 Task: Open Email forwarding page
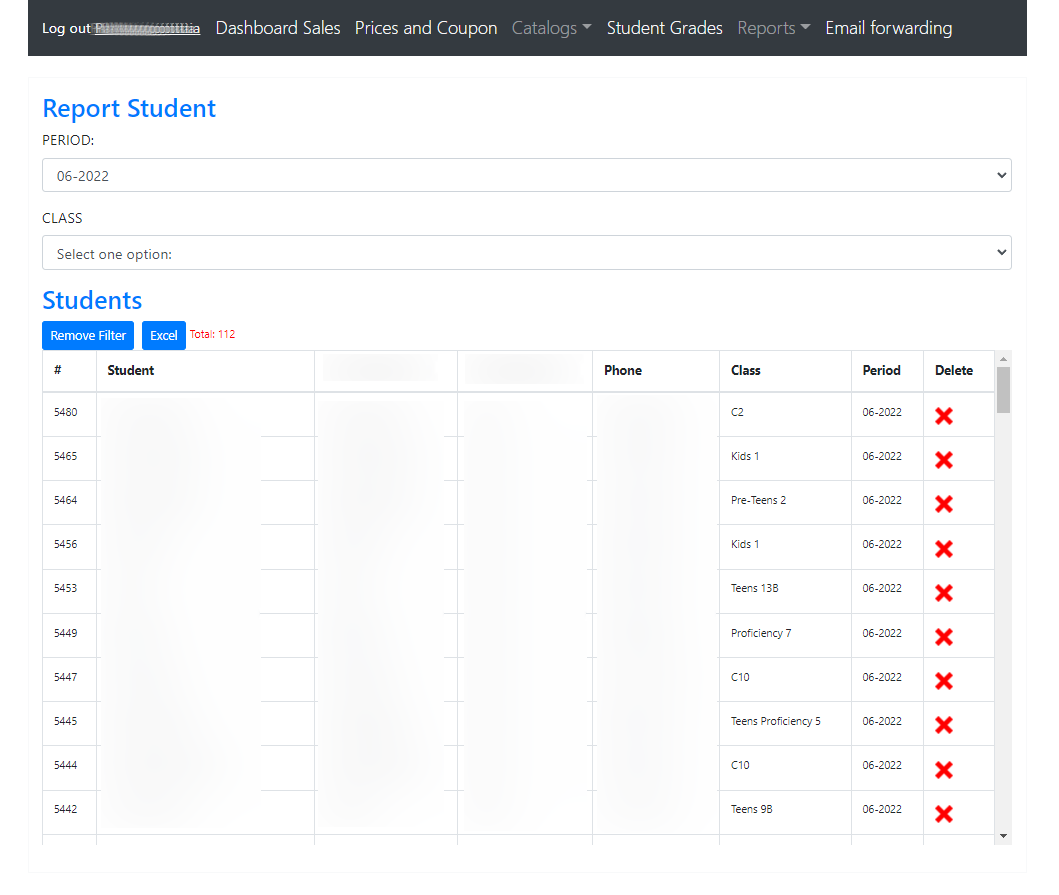pyautogui.click(x=889, y=28)
